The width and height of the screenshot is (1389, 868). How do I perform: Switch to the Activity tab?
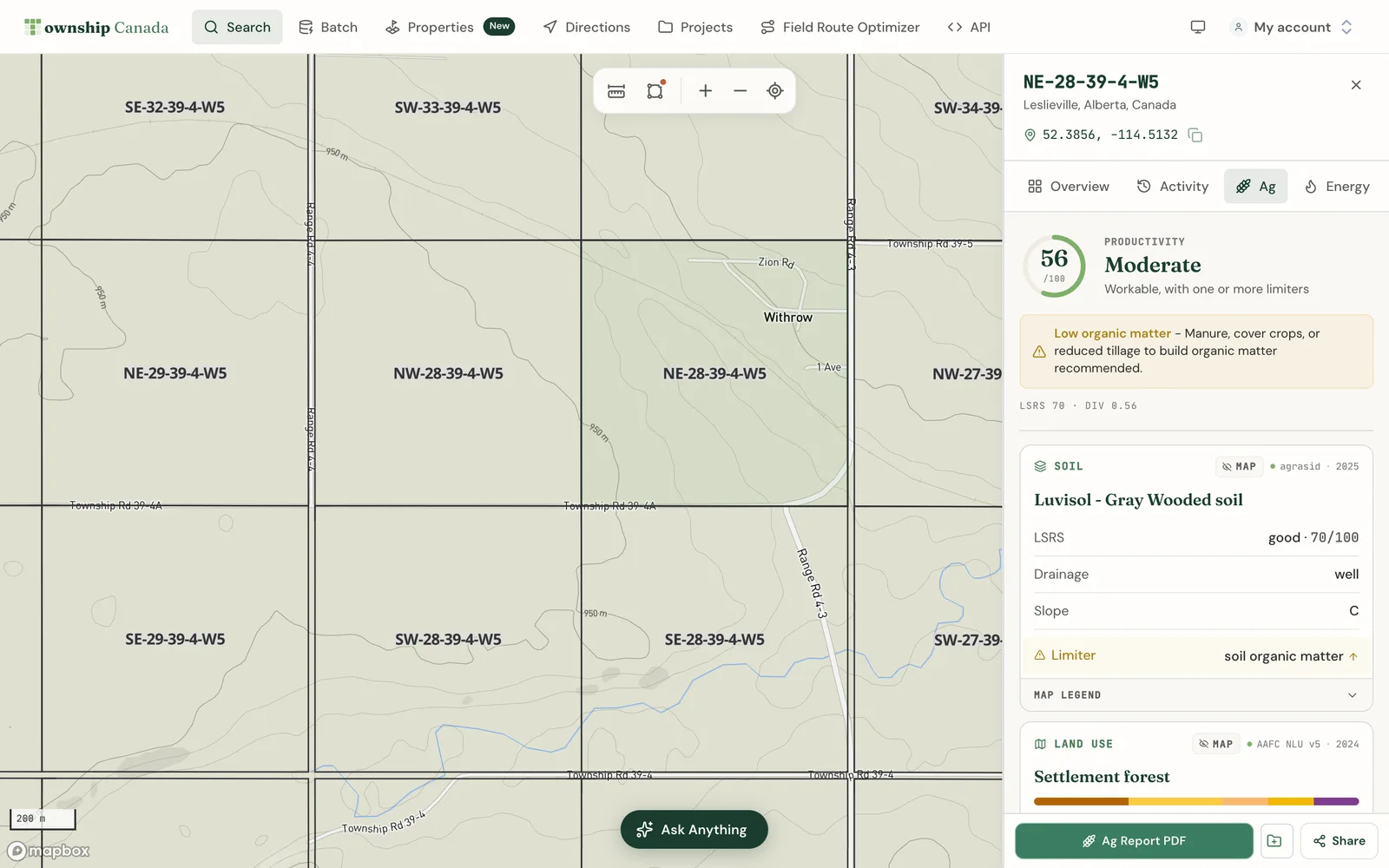1173,187
